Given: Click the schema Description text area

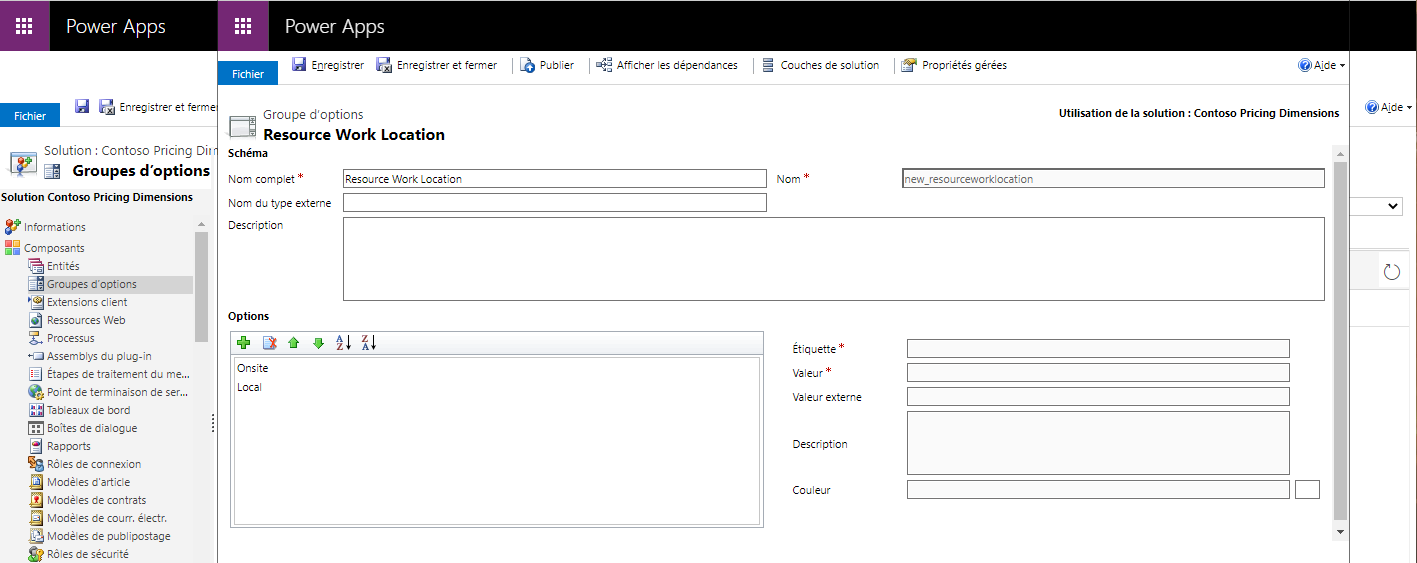Looking at the screenshot, I should point(834,259).
